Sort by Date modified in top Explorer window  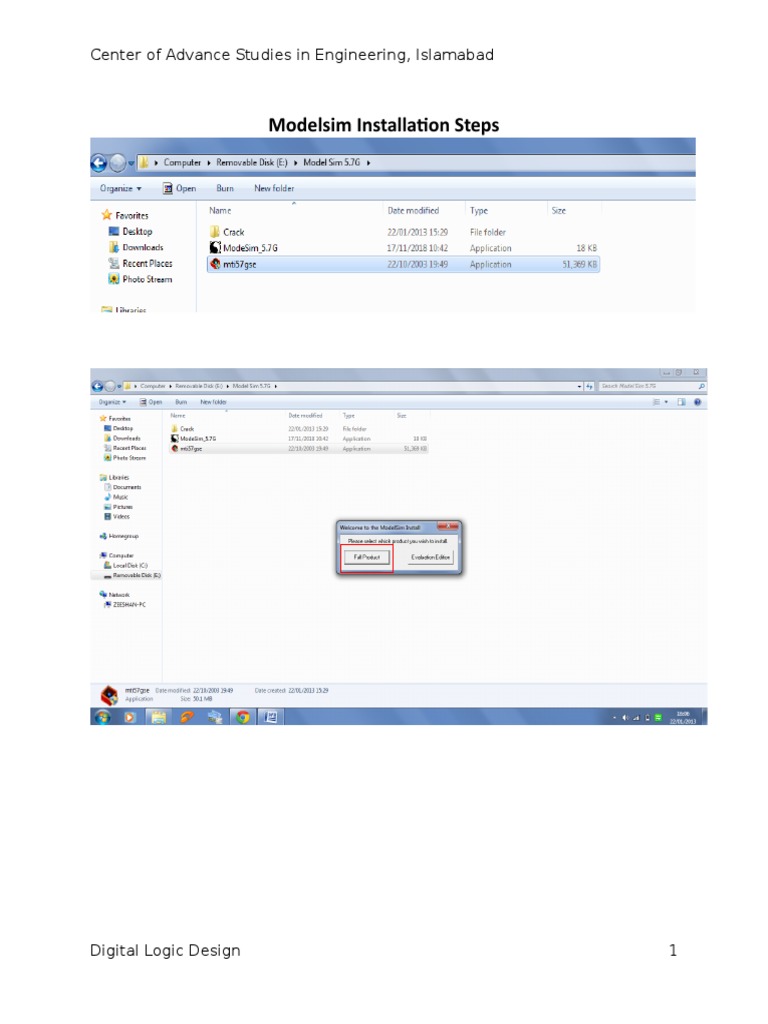413,210
